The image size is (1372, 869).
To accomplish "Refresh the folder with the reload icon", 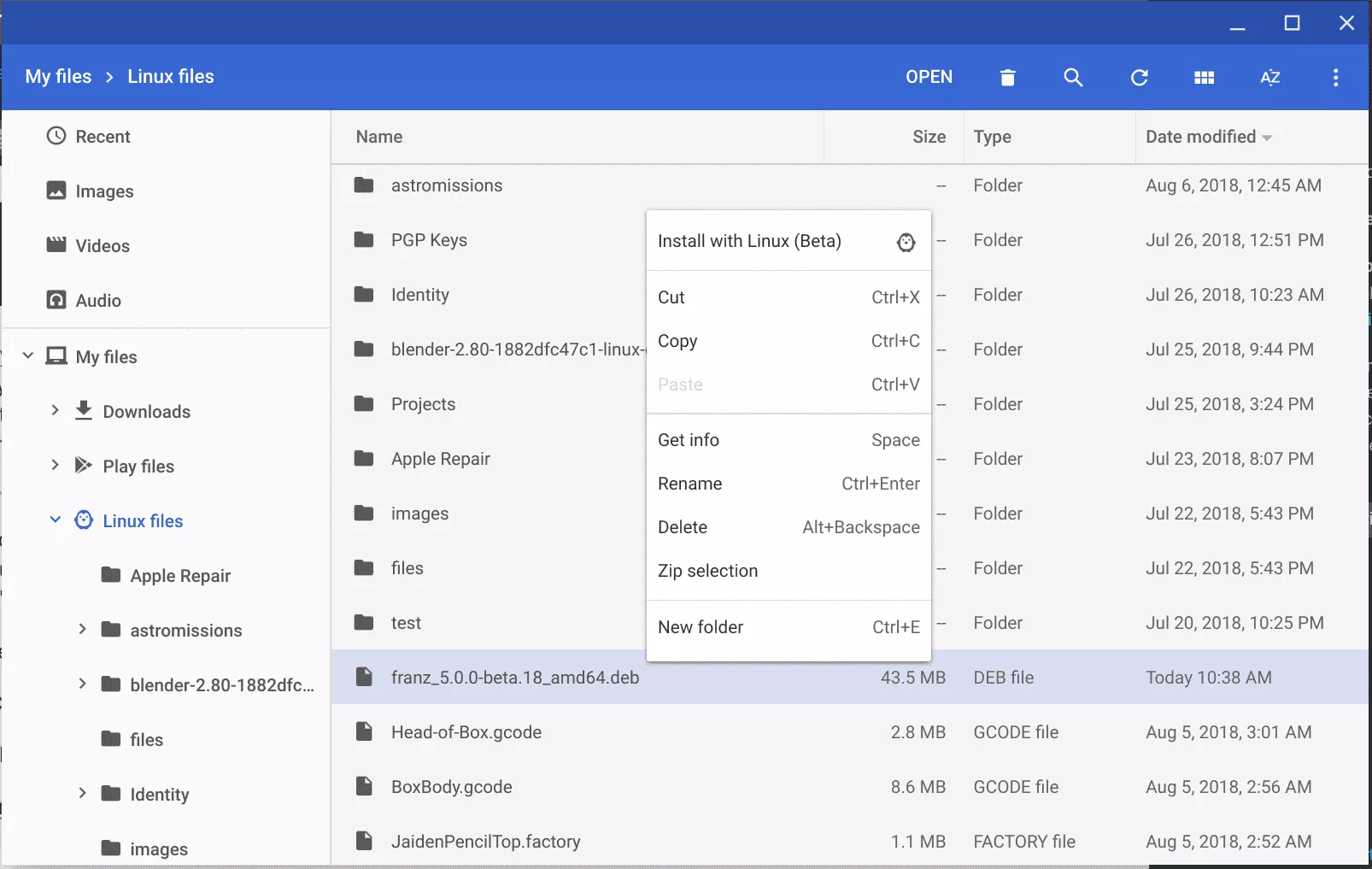I will tap(1139, 78).
